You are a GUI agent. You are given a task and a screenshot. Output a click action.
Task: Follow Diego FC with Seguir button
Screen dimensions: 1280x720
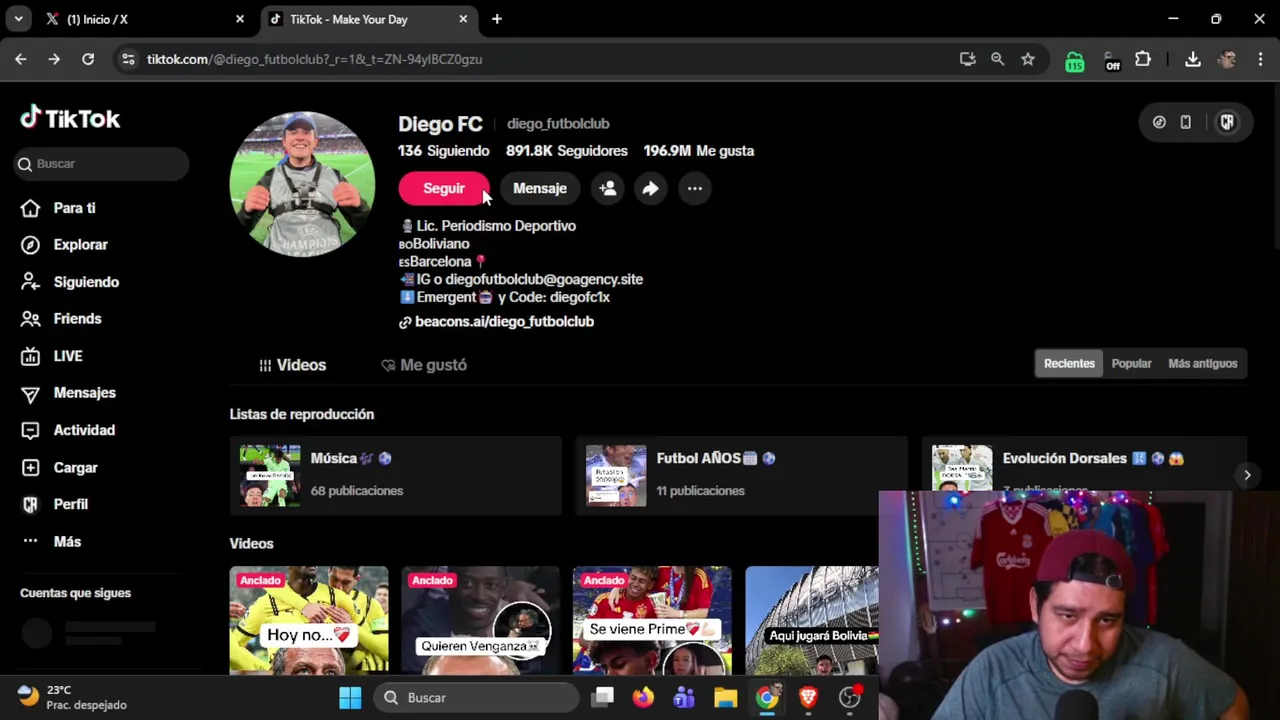(444, 188)
